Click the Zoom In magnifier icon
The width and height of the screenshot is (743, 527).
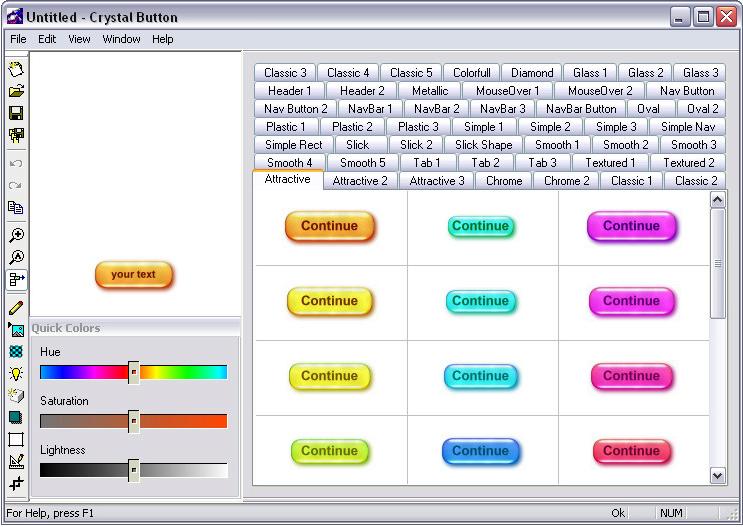coord(16,235)
